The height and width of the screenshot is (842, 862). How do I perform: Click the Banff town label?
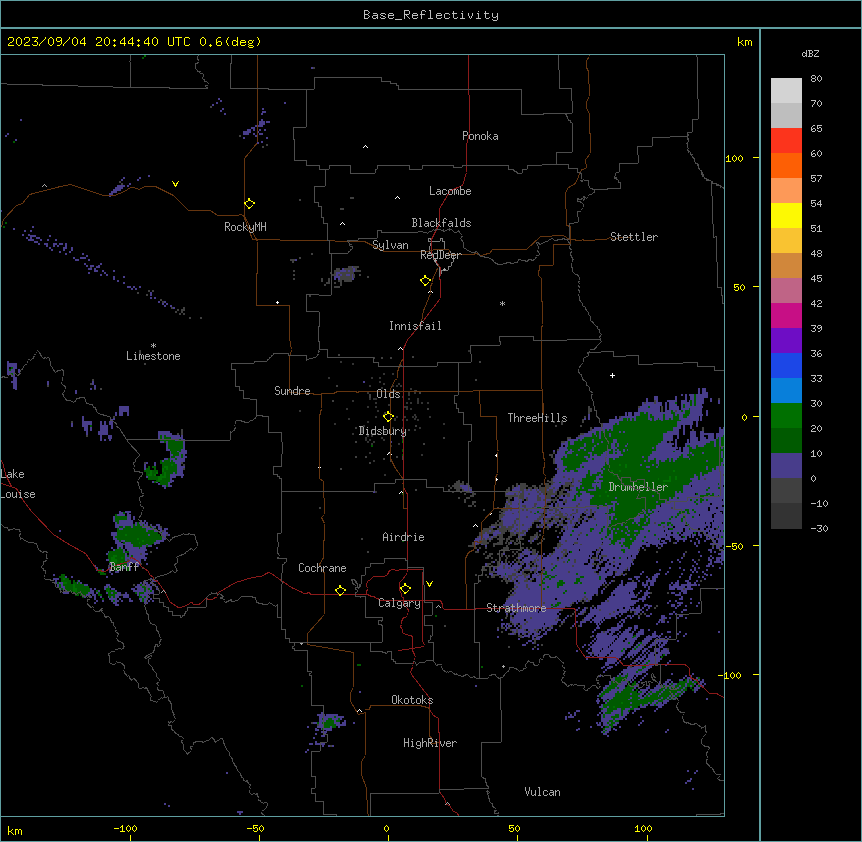click(124, 567)
